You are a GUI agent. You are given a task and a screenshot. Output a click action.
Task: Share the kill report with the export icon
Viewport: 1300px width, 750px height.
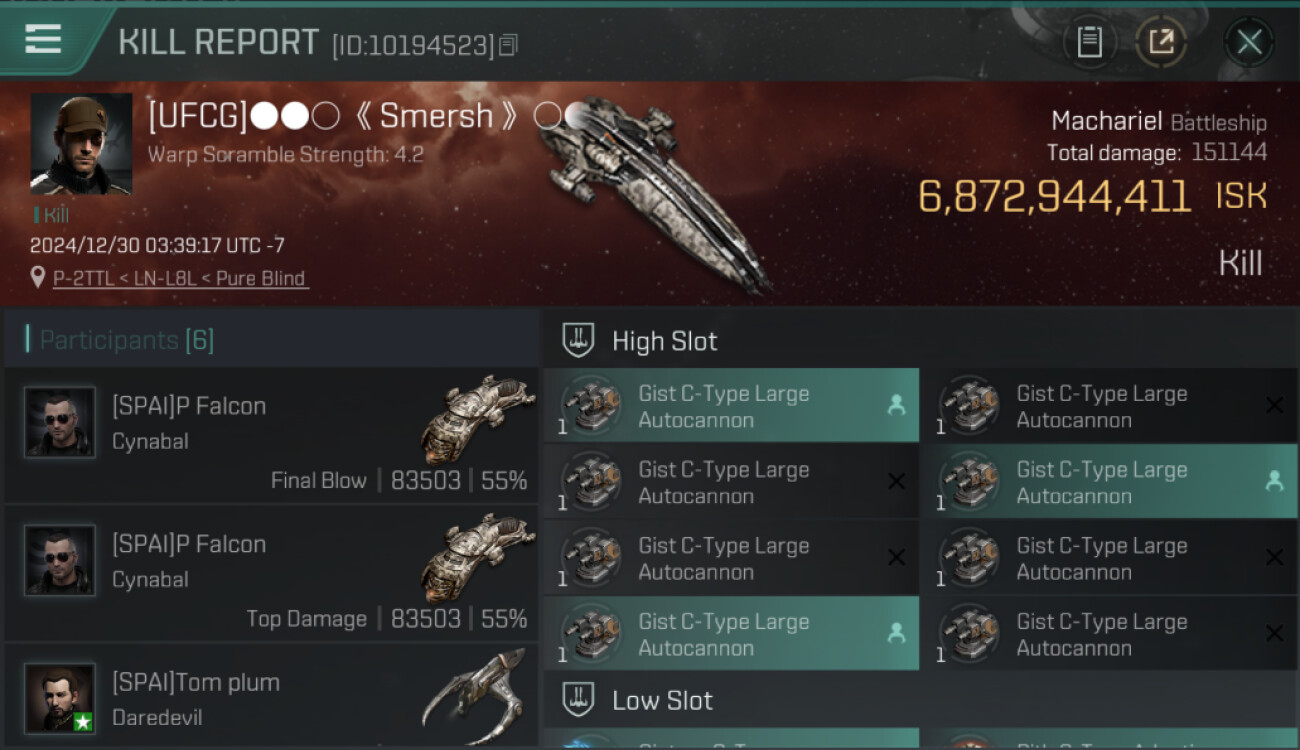click(1161, 42)
